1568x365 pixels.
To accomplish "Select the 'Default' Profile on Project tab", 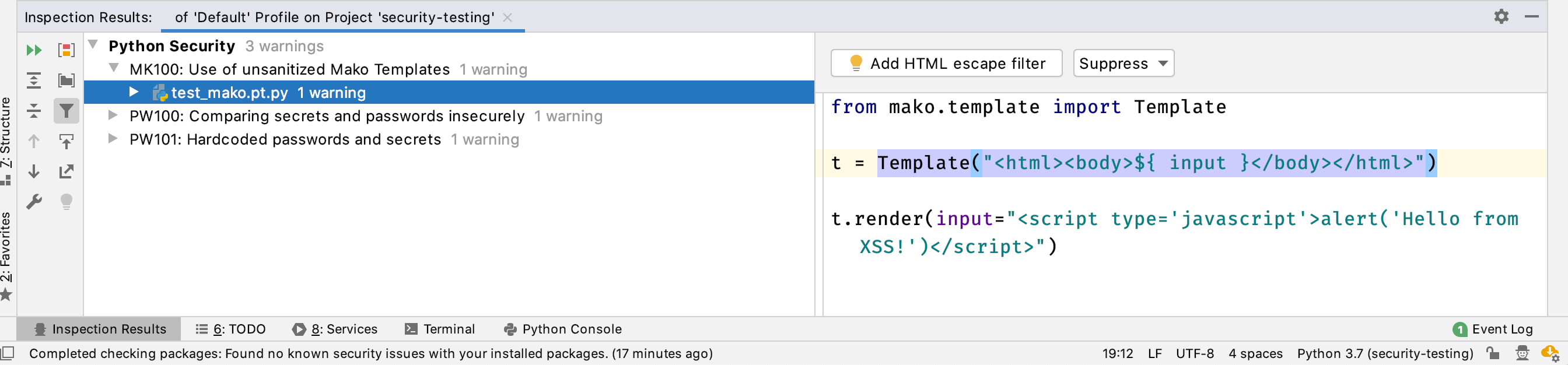I will pos(334,17).
